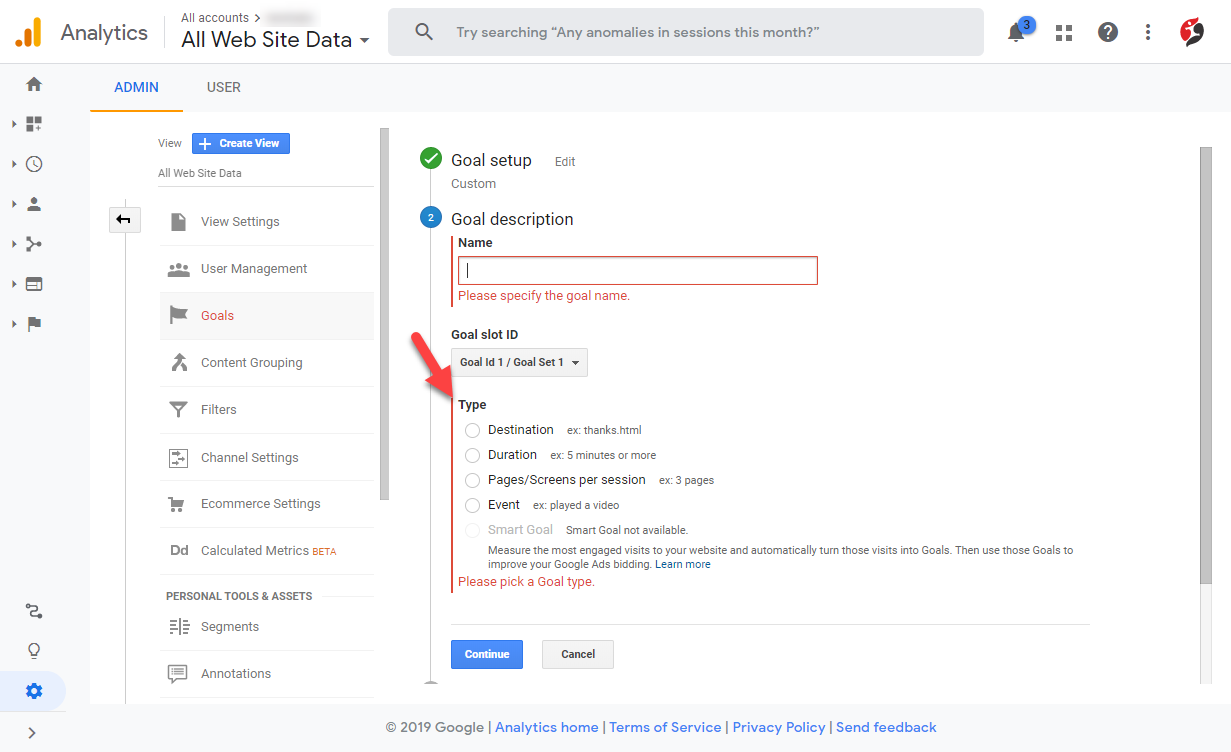Click inside the goal Name input field
Image resolution: width=1231 pixels, height=752 pixels.
(637, 270)
